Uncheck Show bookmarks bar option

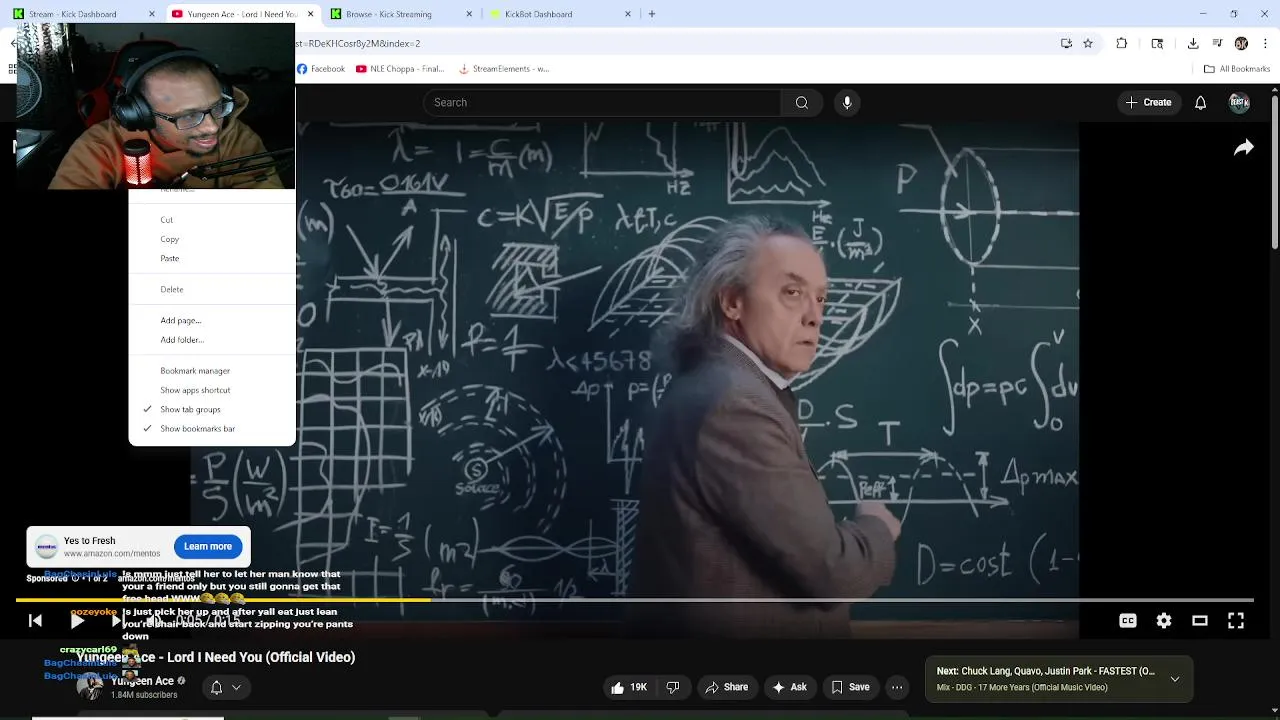(212, 429)
